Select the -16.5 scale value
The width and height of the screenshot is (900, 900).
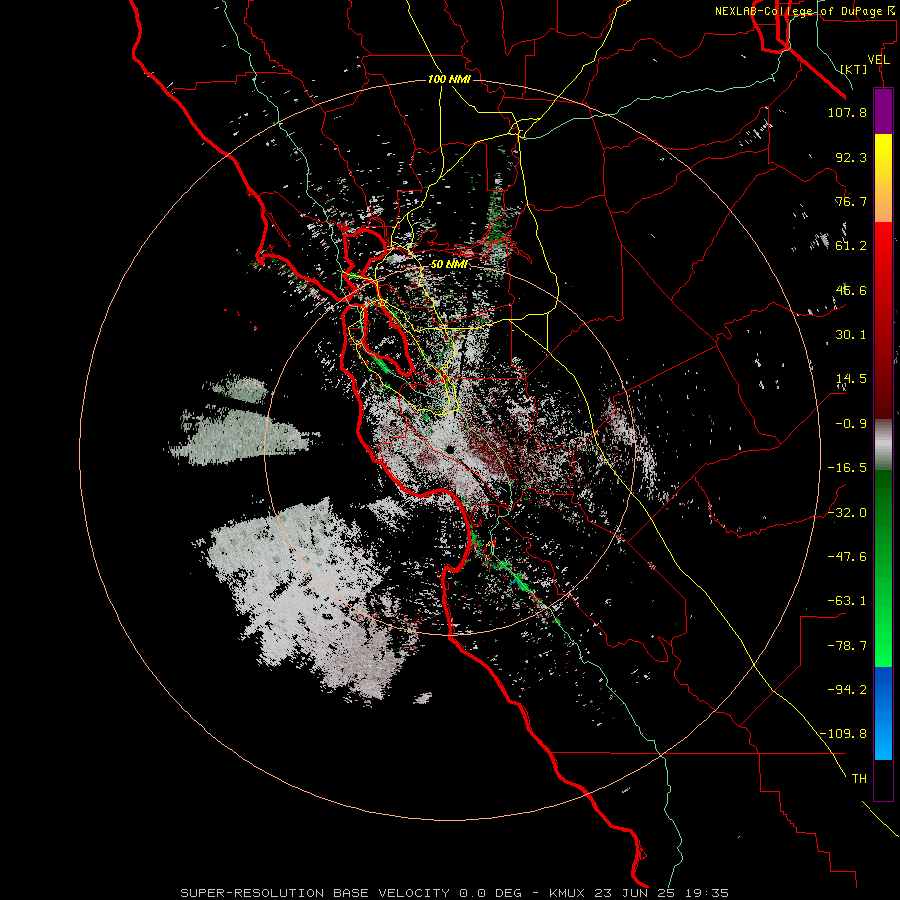click(x=847, y=468)
